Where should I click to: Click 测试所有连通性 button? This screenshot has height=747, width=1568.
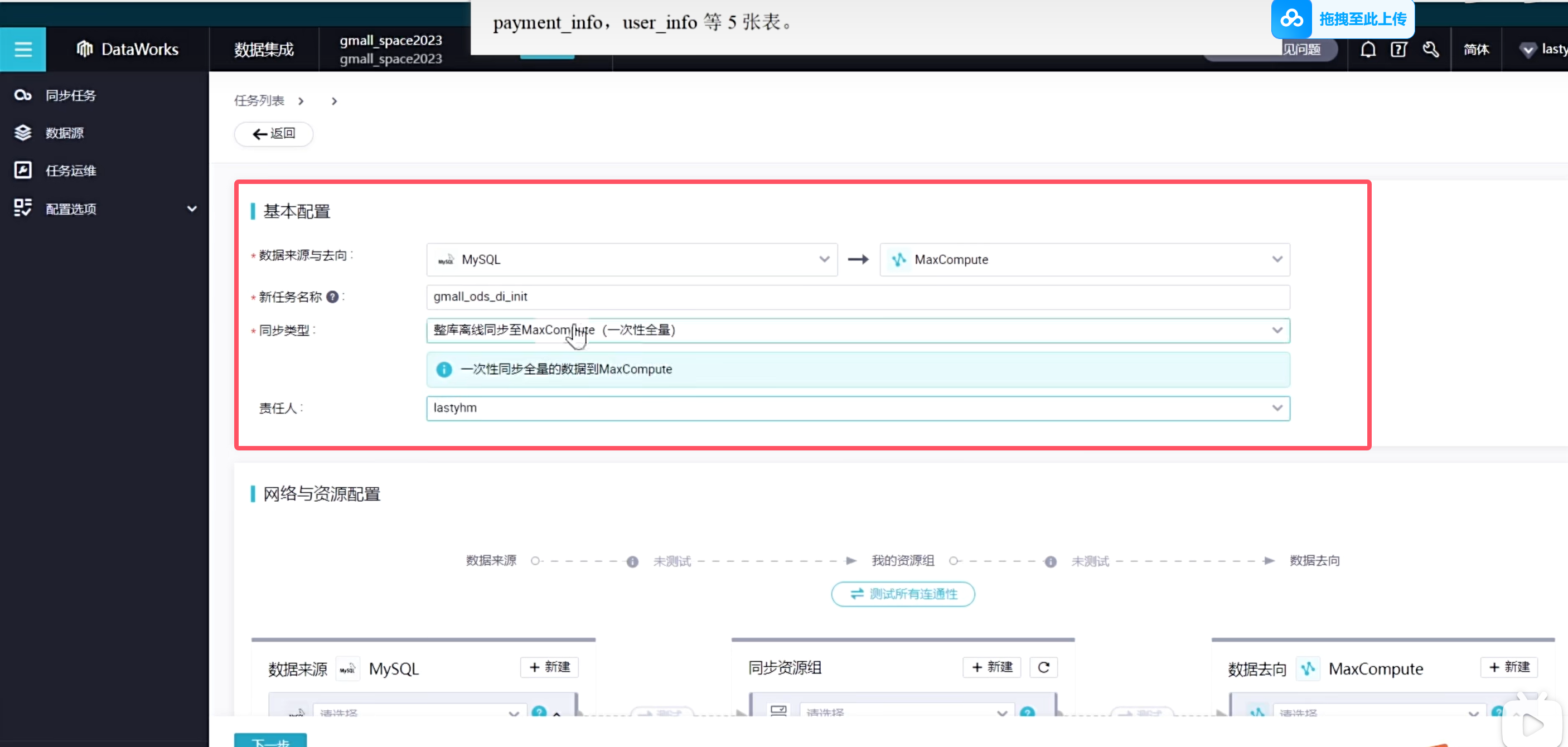coord(903,594)
